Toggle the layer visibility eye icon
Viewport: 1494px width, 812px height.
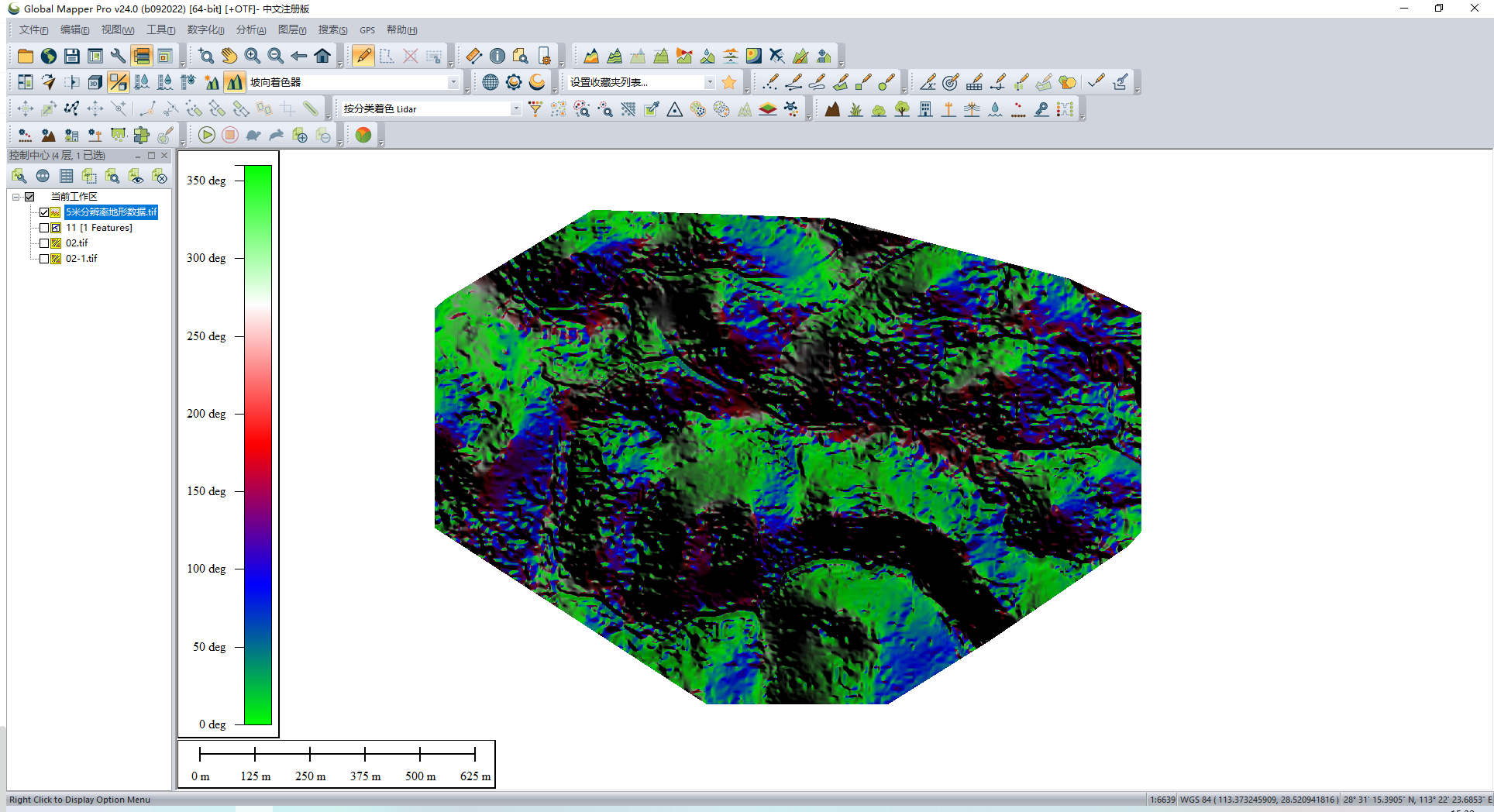(136, 177)
